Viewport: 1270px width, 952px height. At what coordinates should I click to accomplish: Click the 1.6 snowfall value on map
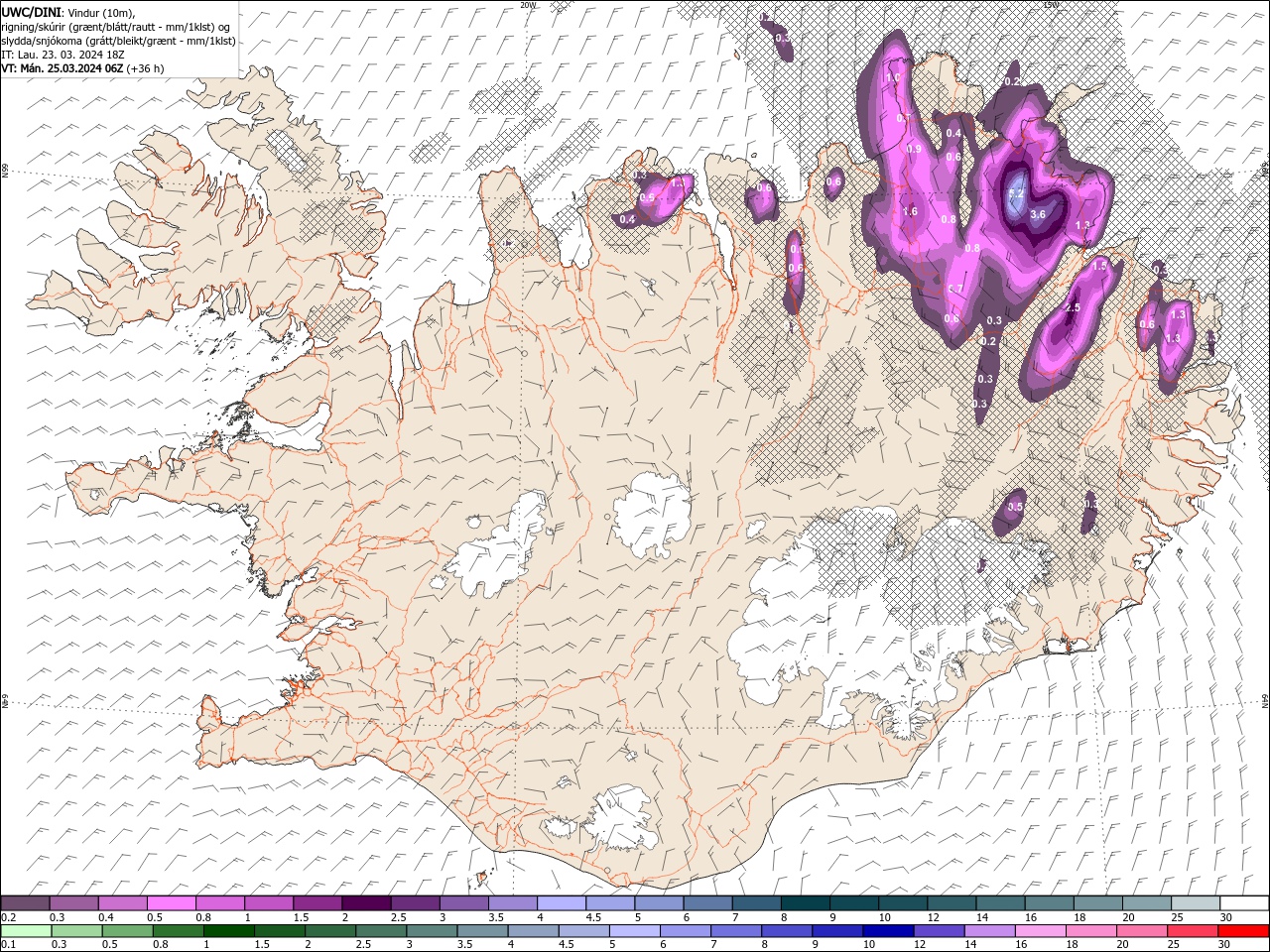point(910,212)
